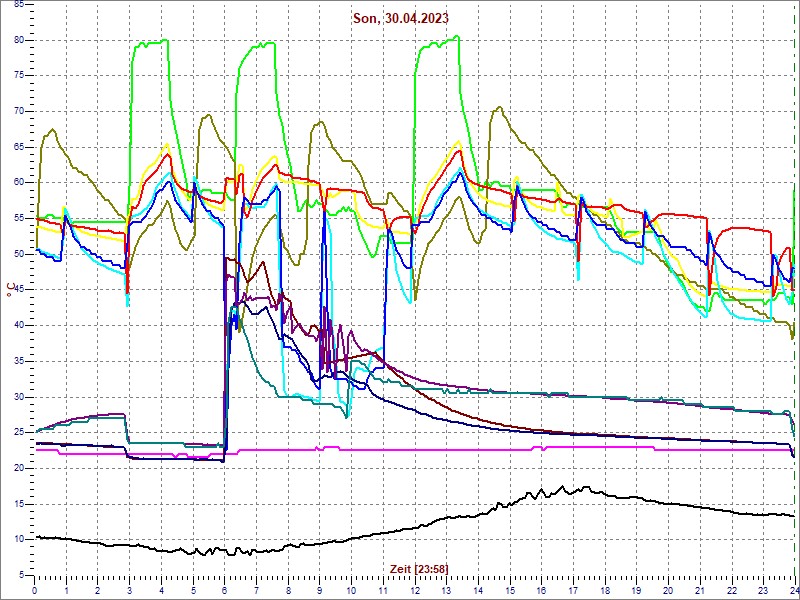The image size is (800, 600).
Task: Select the 70 value on the temperature axis
Action: (17, 112)
